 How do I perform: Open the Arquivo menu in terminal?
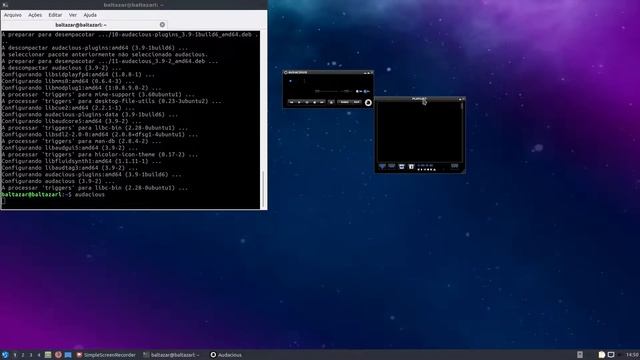[x=13, y=15]
